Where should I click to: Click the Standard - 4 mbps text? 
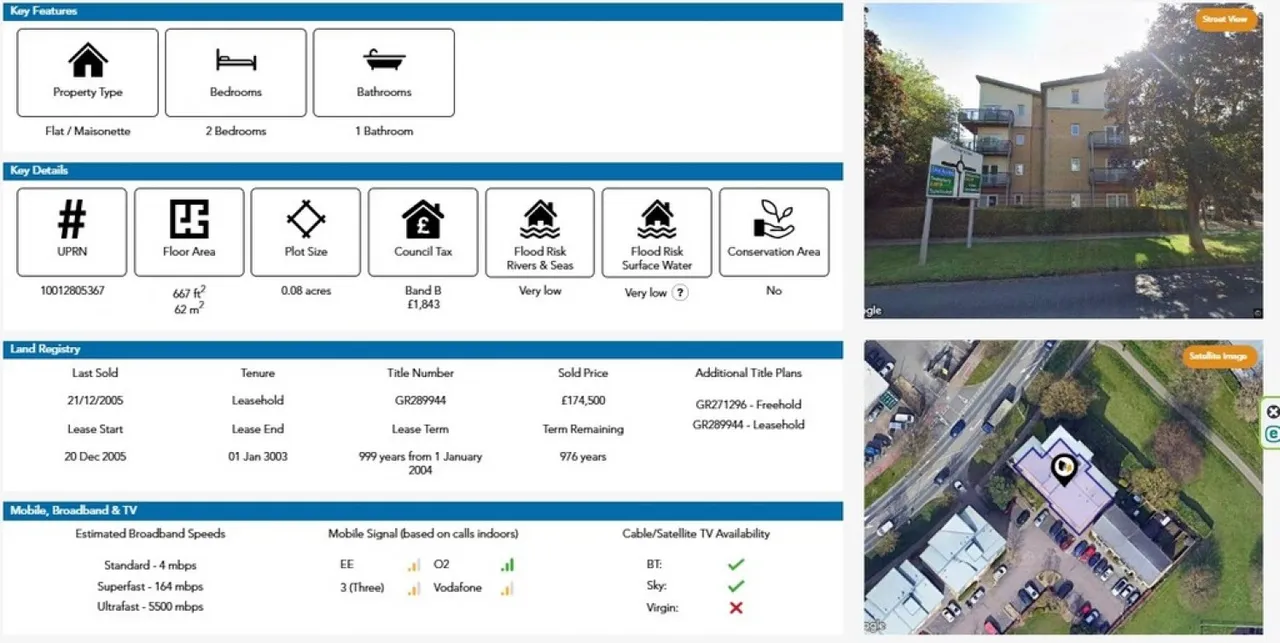coord(150,565)
